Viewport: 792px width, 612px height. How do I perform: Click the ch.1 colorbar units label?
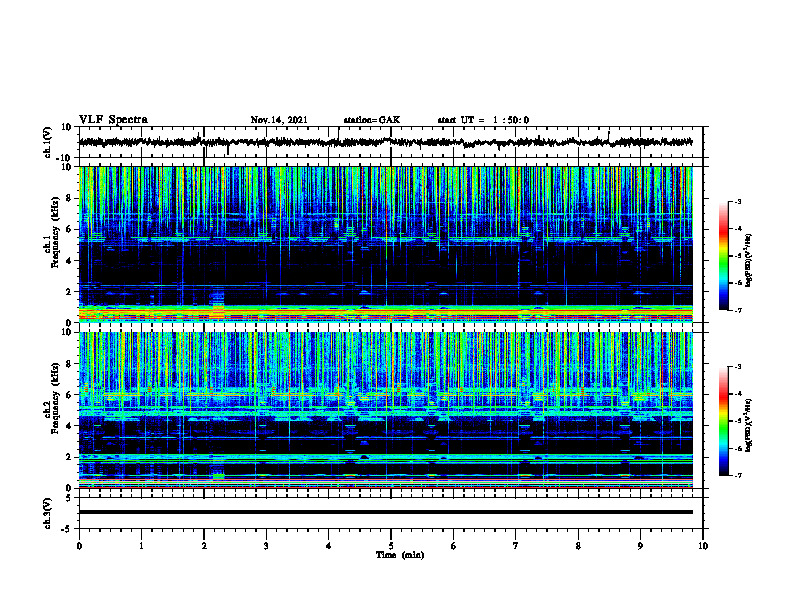[749, 261]
